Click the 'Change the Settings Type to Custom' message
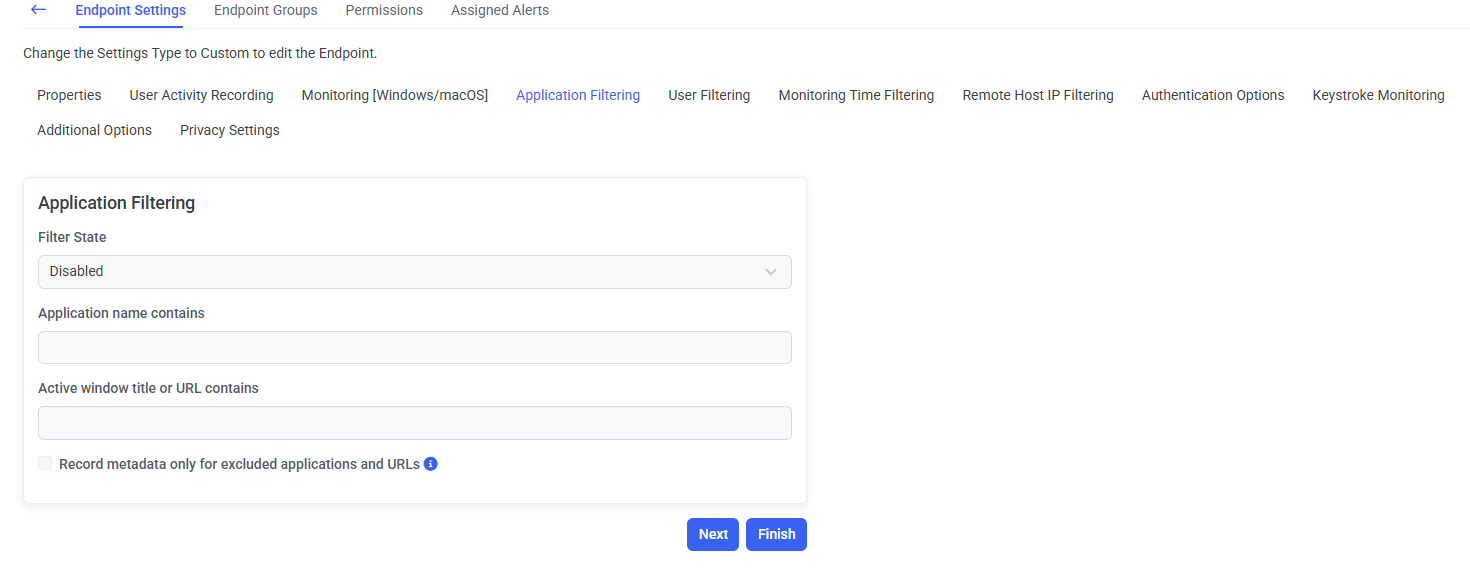1470x570 pixels. pos(200,53)
